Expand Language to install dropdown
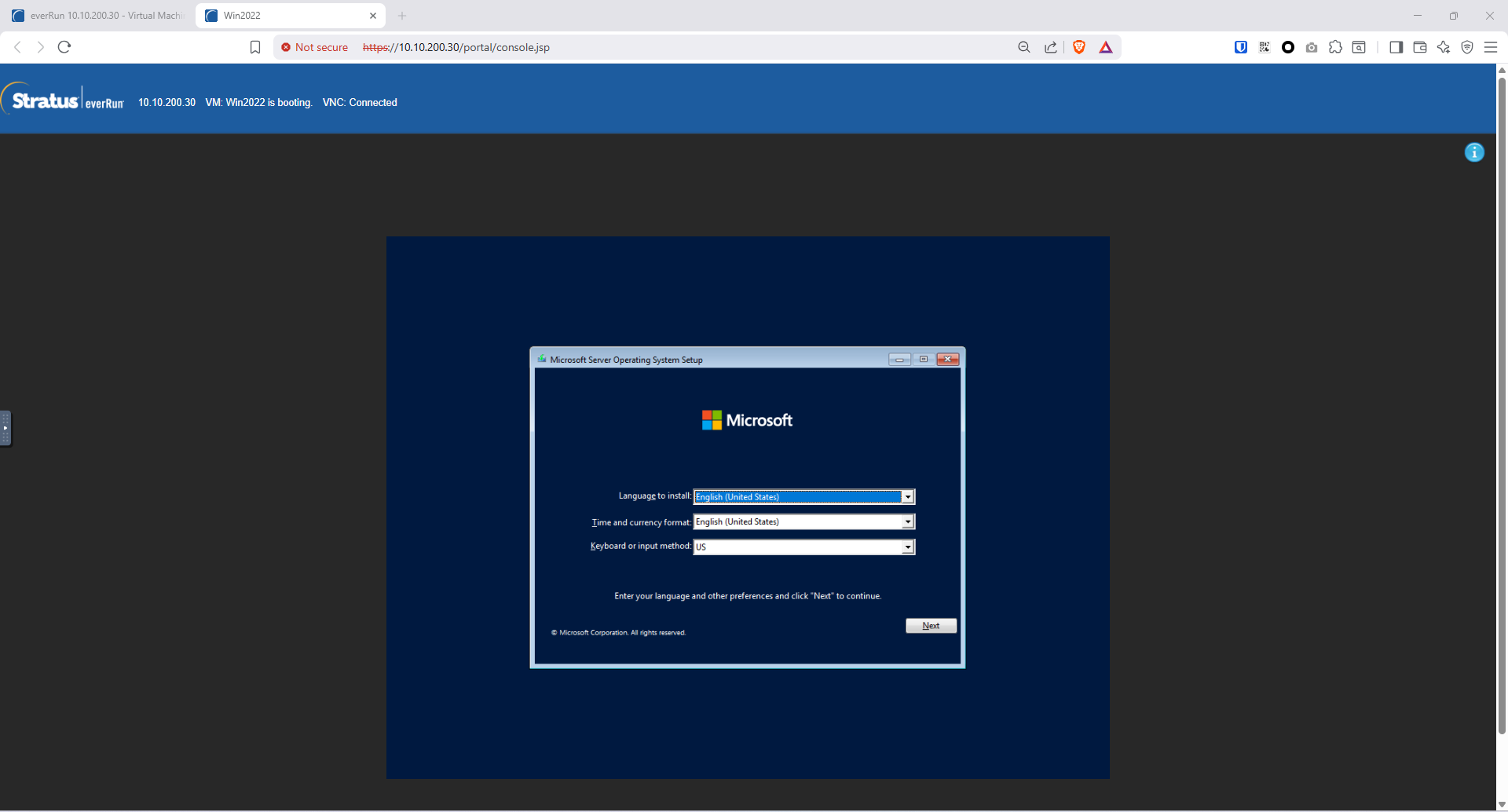 (907, 497)
